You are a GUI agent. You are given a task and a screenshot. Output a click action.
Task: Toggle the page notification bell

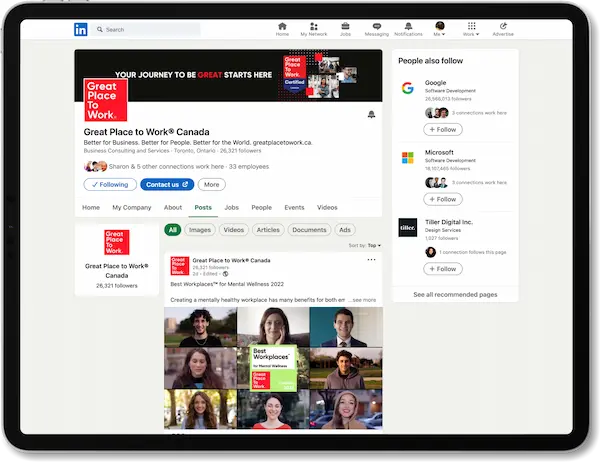371,114
